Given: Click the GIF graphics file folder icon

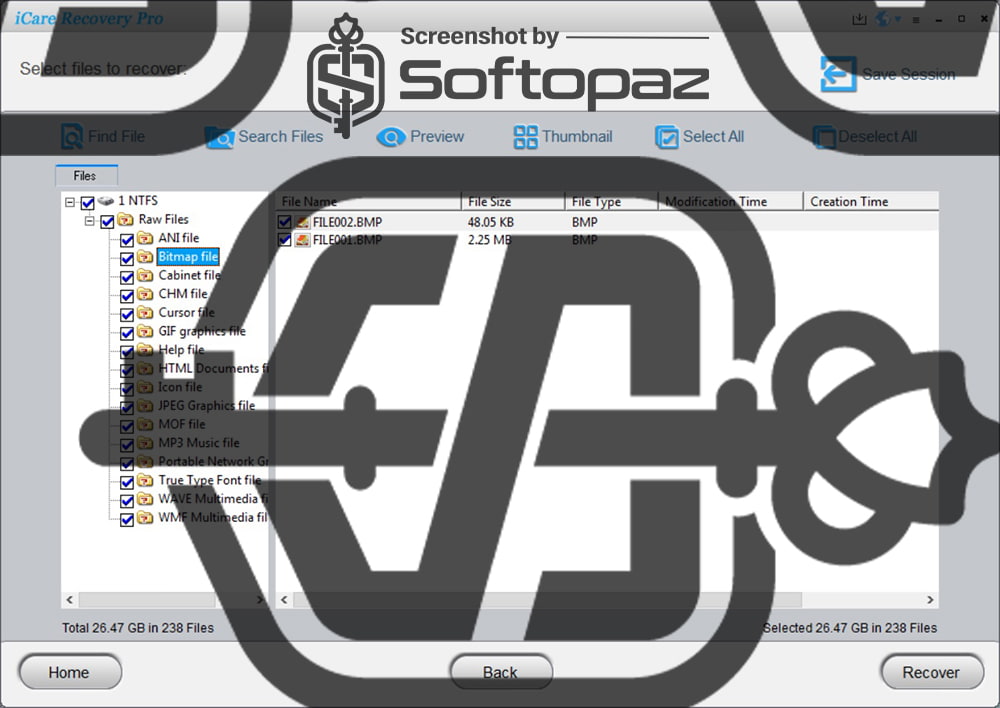Looking at the screenshot, I should (145, 331).
